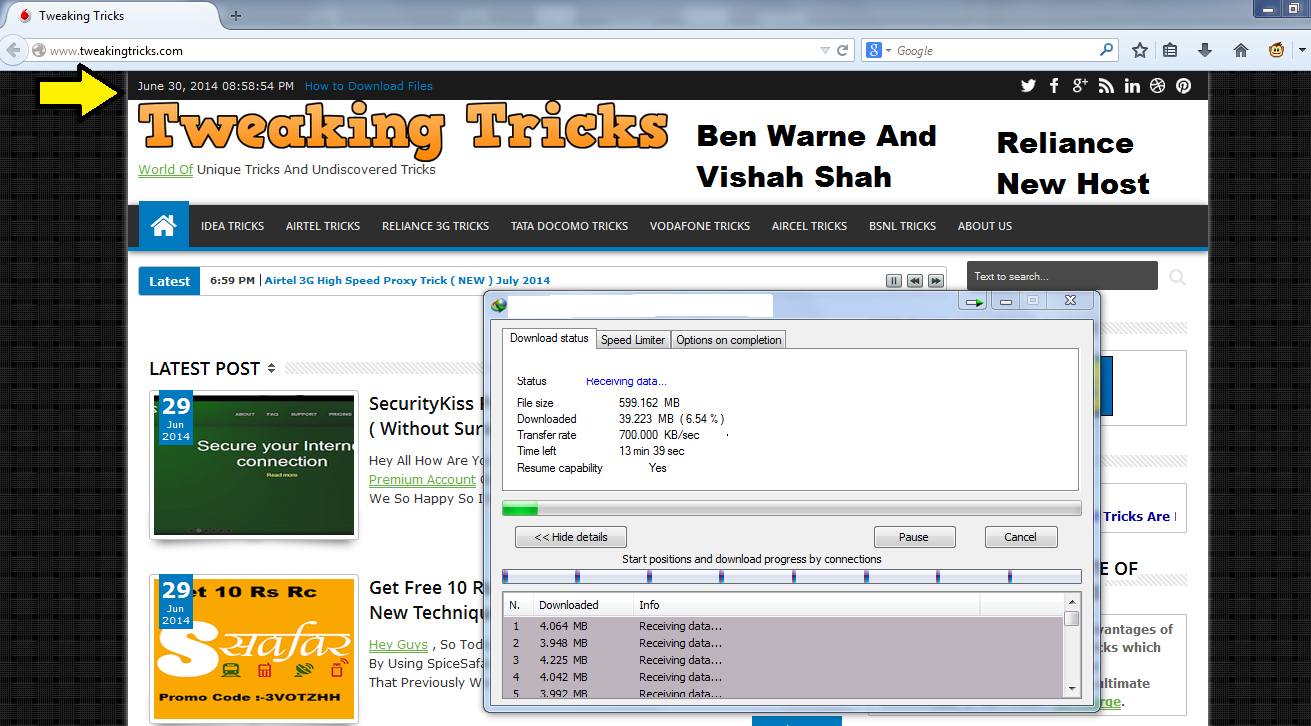Reload the page with the refresh icon
The height and width of the screenshot is (726, 1311).
[843, 50]
